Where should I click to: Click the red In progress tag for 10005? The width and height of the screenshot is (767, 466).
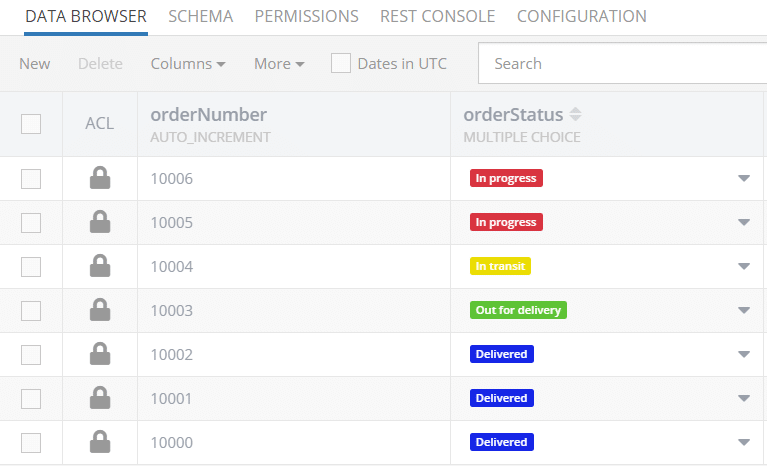point(506,222)
